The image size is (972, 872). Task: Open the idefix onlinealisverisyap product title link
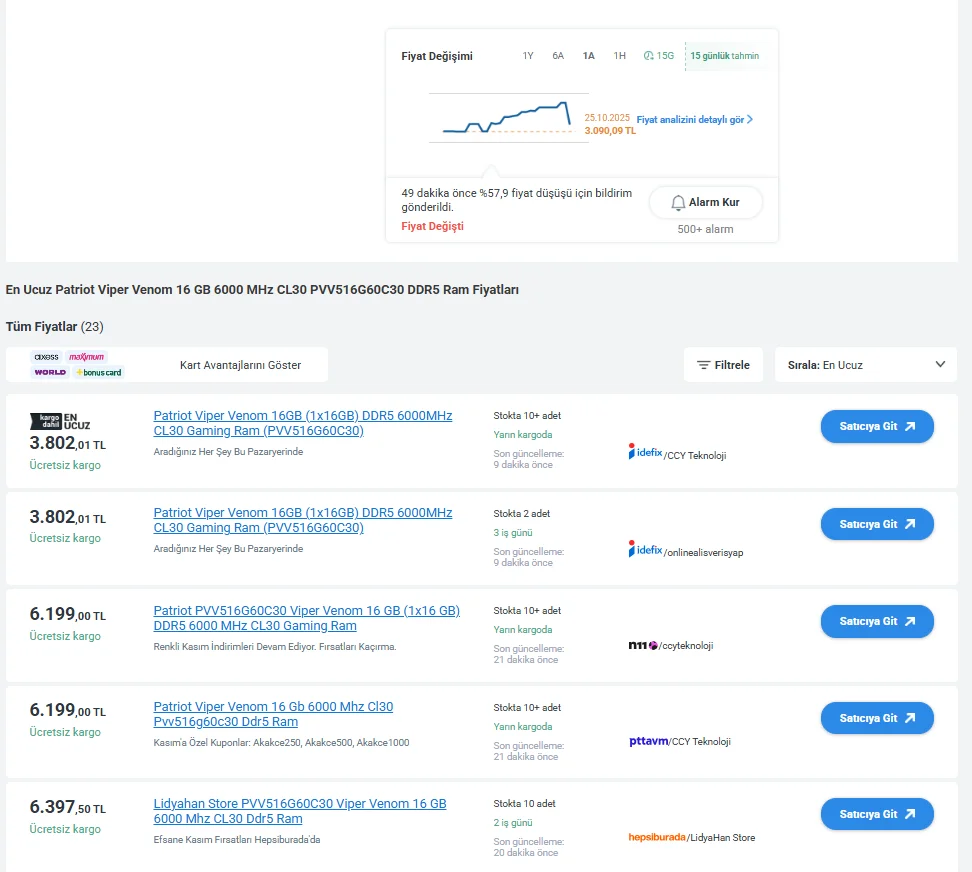[x=303, y=521]
